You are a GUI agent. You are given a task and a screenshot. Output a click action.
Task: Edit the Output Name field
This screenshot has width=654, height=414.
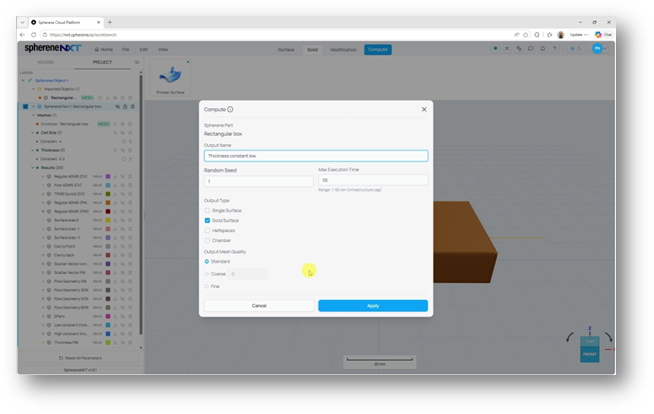click(x=316, y=156)
